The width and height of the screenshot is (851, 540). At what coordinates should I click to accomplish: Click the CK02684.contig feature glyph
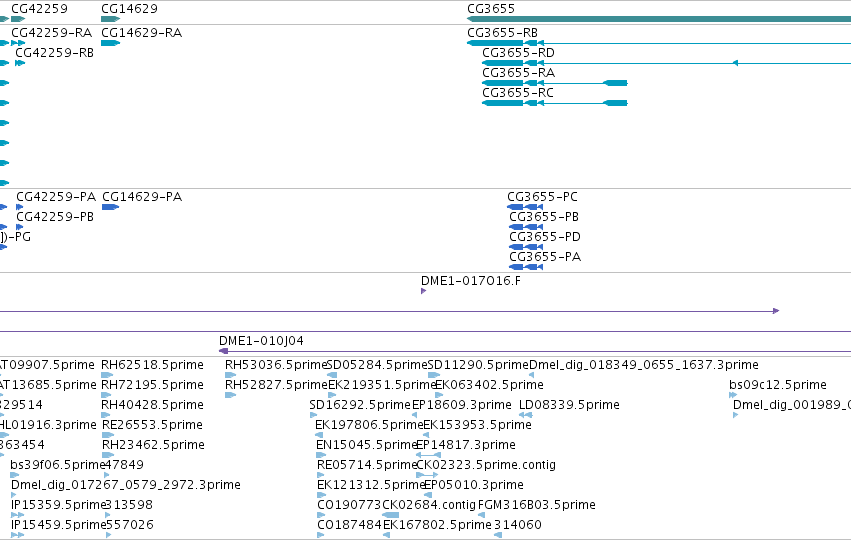coord(391,515)
